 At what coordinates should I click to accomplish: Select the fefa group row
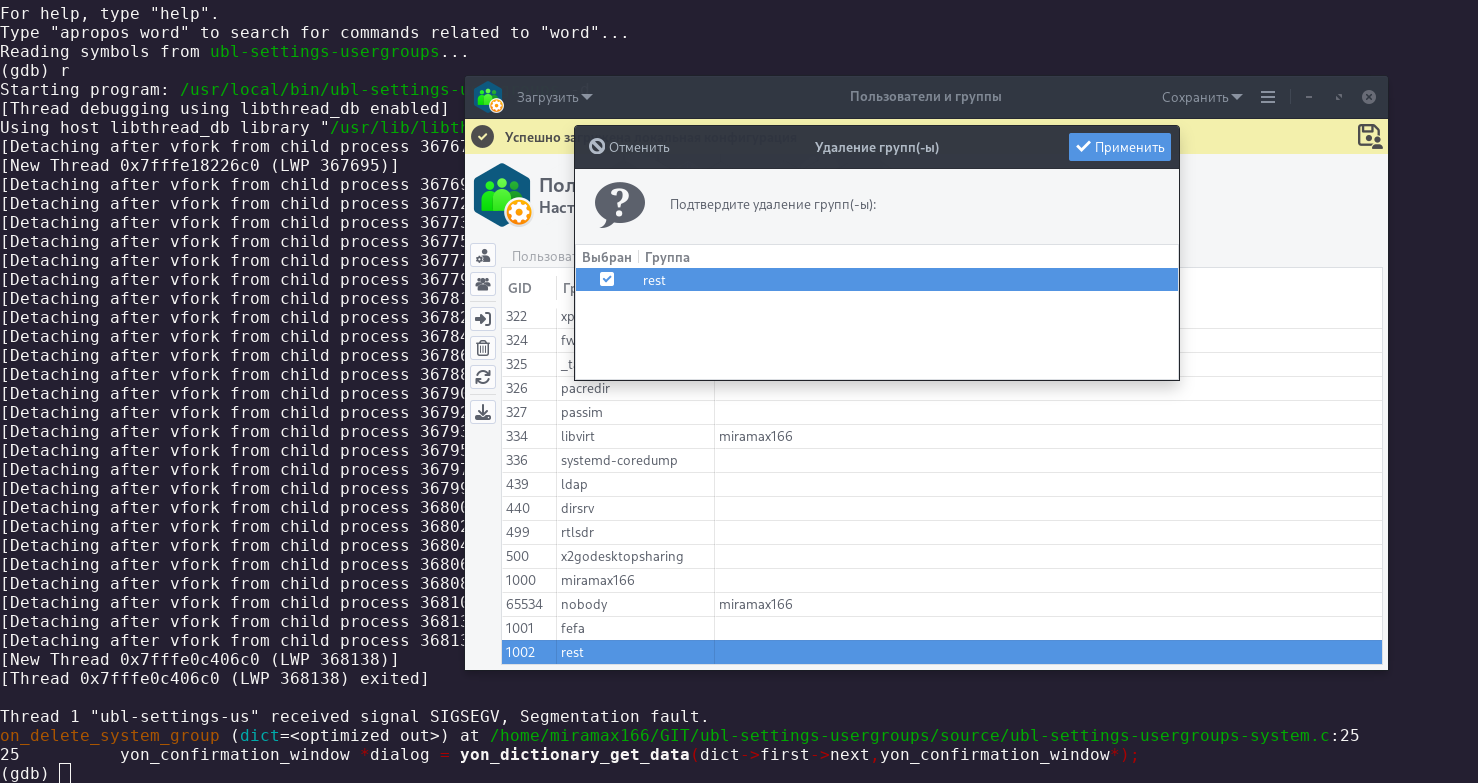[573, 628]
